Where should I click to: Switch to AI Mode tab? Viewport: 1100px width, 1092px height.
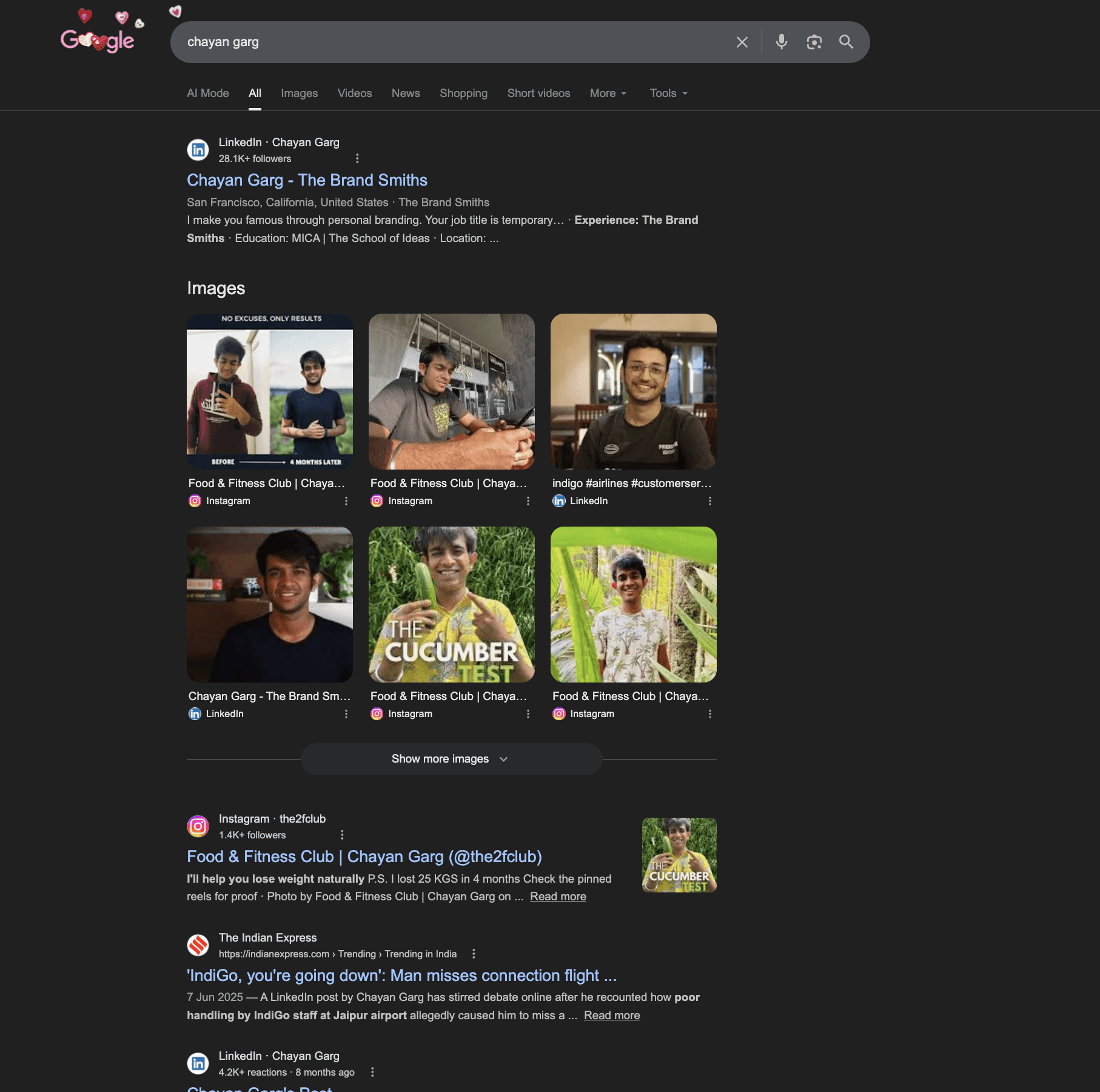208,93
